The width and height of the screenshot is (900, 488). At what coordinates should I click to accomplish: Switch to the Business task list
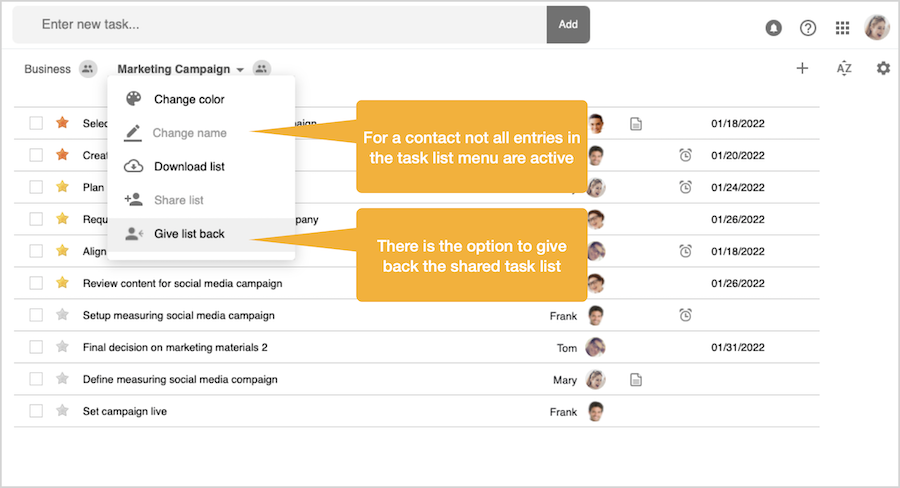pyautogui.click(x=47, y=69)
